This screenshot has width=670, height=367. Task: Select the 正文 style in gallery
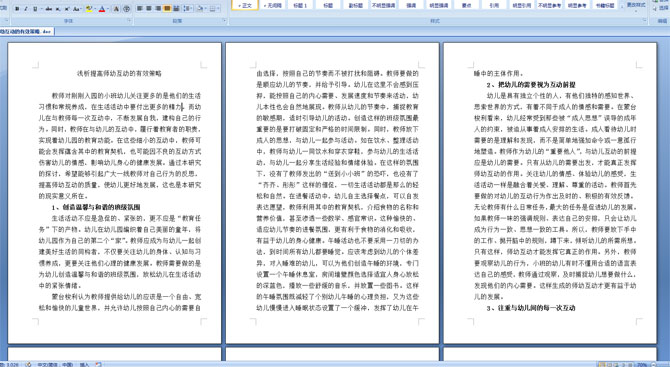click(245, 5)
